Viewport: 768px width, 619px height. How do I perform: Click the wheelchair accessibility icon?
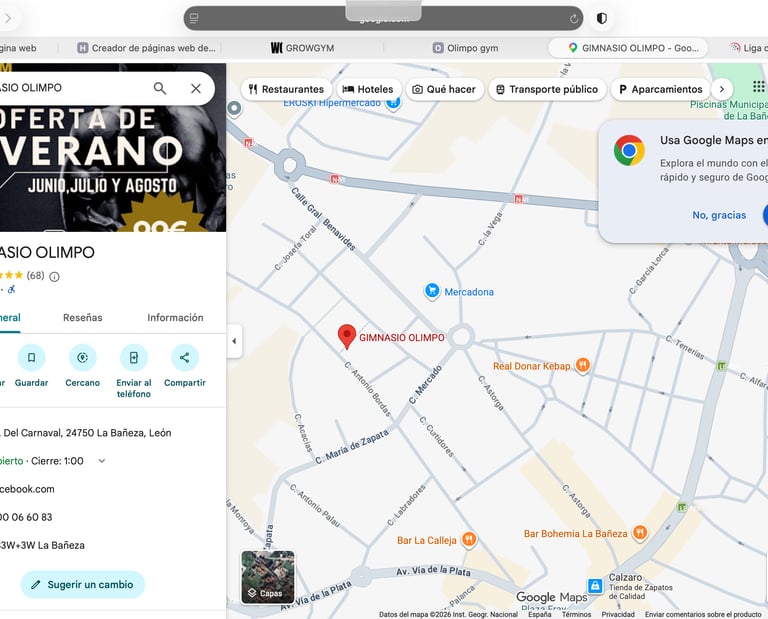(11, 289)
